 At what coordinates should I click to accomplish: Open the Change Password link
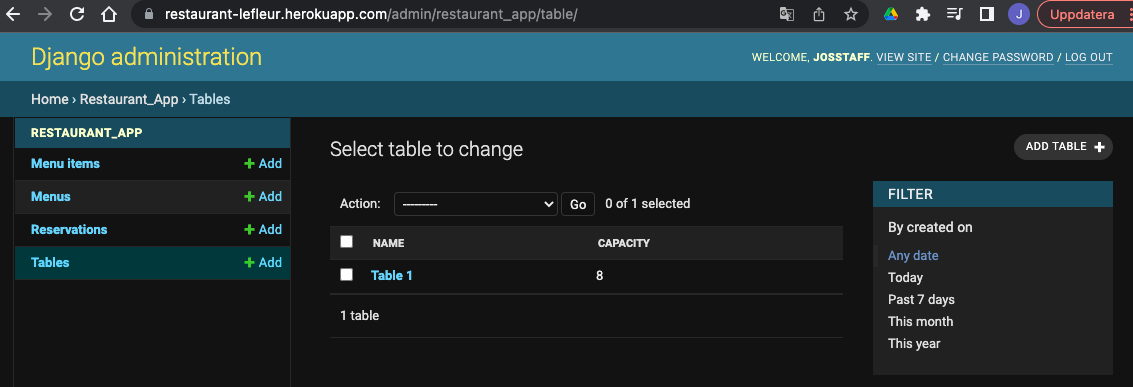[998, 57]
